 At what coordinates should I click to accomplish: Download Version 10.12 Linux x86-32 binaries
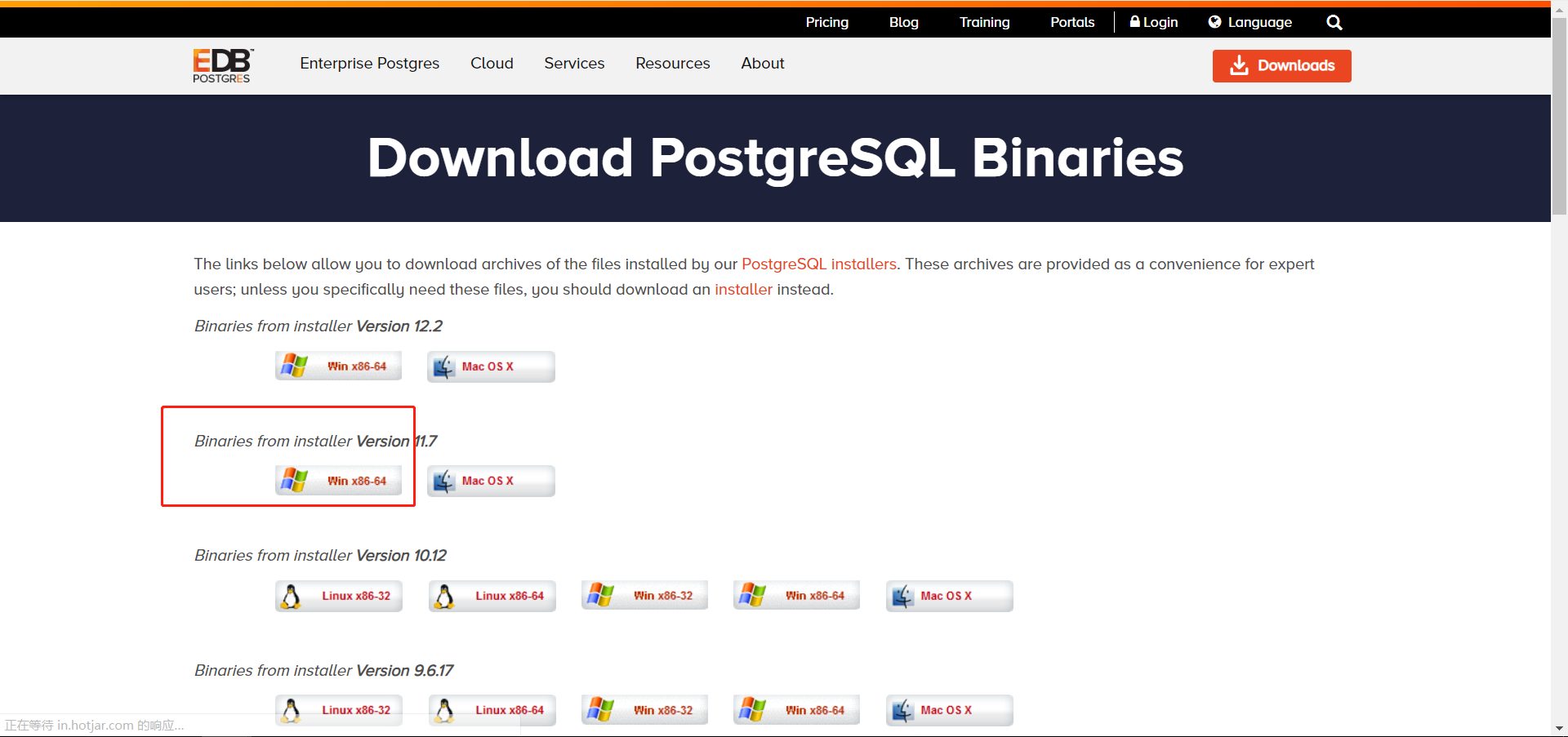pyautogui.click(x=338, y=596)
